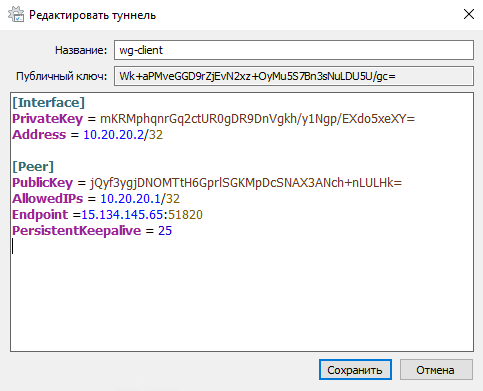Click the endpoint IP 15.134.145.65
The height and width of the screenshot is (391, 483).
(122, 215)
